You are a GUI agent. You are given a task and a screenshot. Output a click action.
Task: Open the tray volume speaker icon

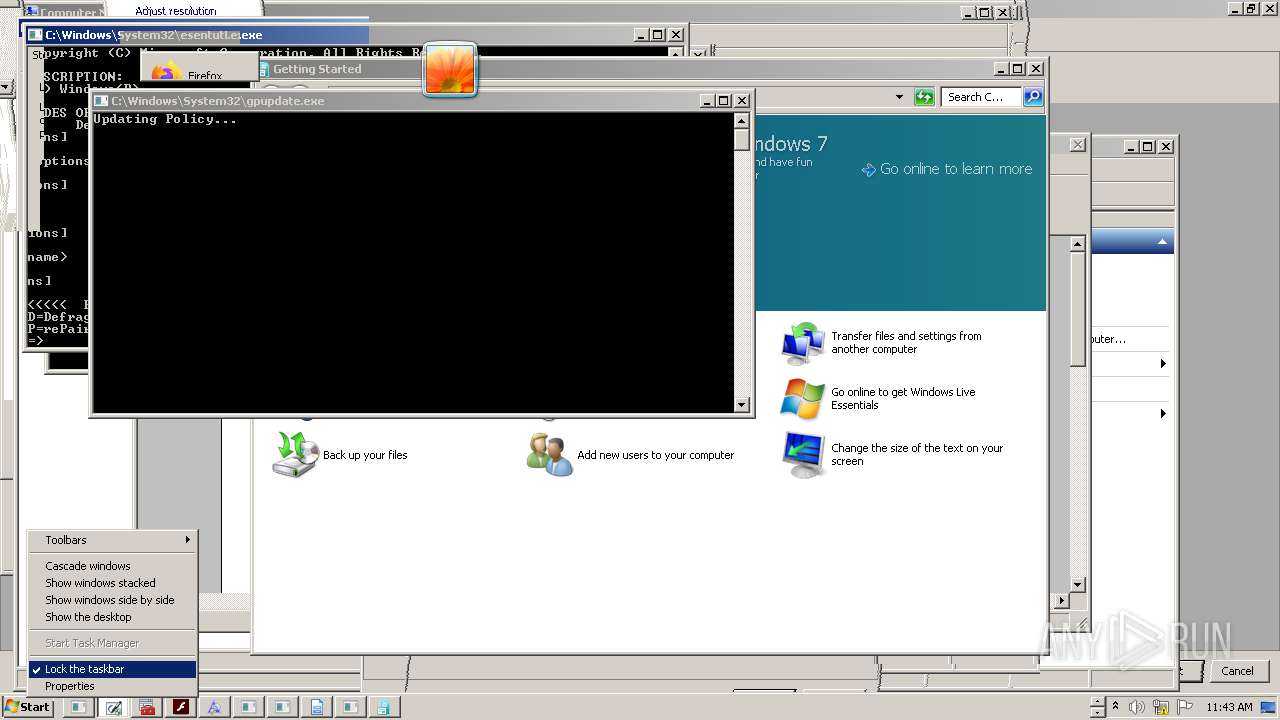click(1137, 707)
